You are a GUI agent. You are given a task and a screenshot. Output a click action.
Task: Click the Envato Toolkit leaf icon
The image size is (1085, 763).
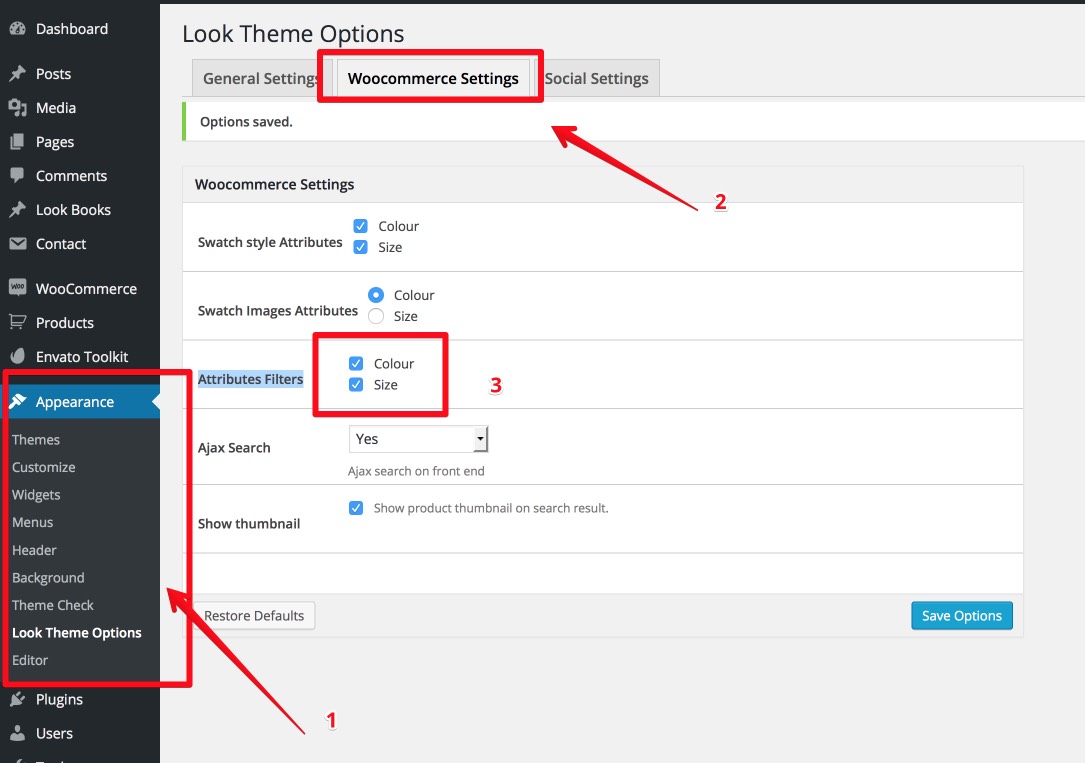click(x=19, y=356)
